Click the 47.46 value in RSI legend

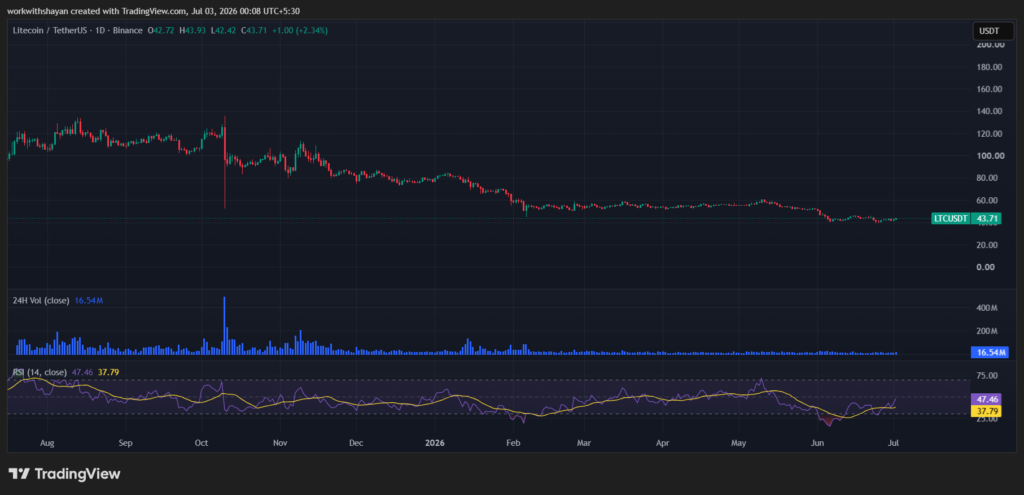[x=82, y=372]
